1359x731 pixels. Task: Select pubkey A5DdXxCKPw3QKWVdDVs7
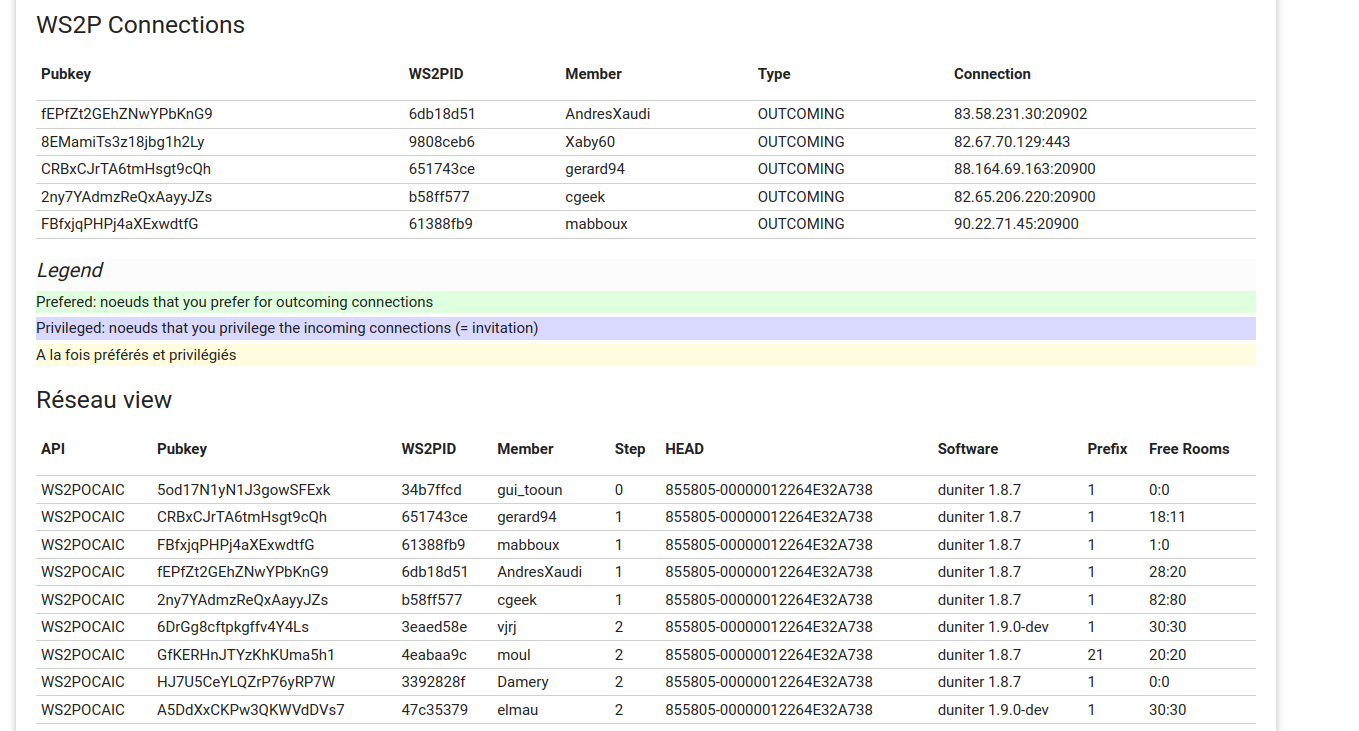pos(251,710)
